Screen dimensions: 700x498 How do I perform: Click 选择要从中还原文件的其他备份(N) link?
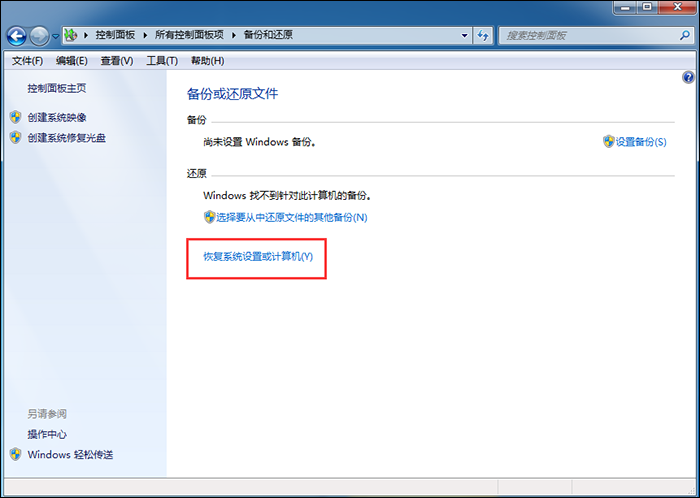click(x=292, y=217)
